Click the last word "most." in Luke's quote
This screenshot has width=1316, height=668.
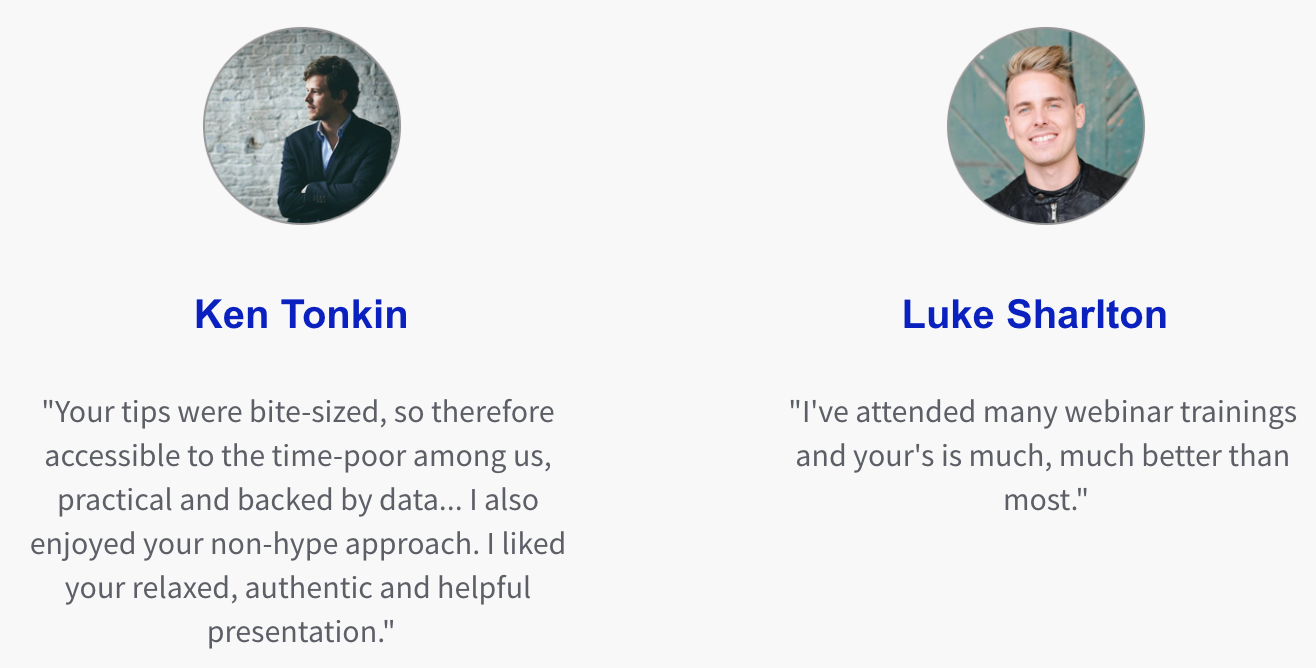1044,500
